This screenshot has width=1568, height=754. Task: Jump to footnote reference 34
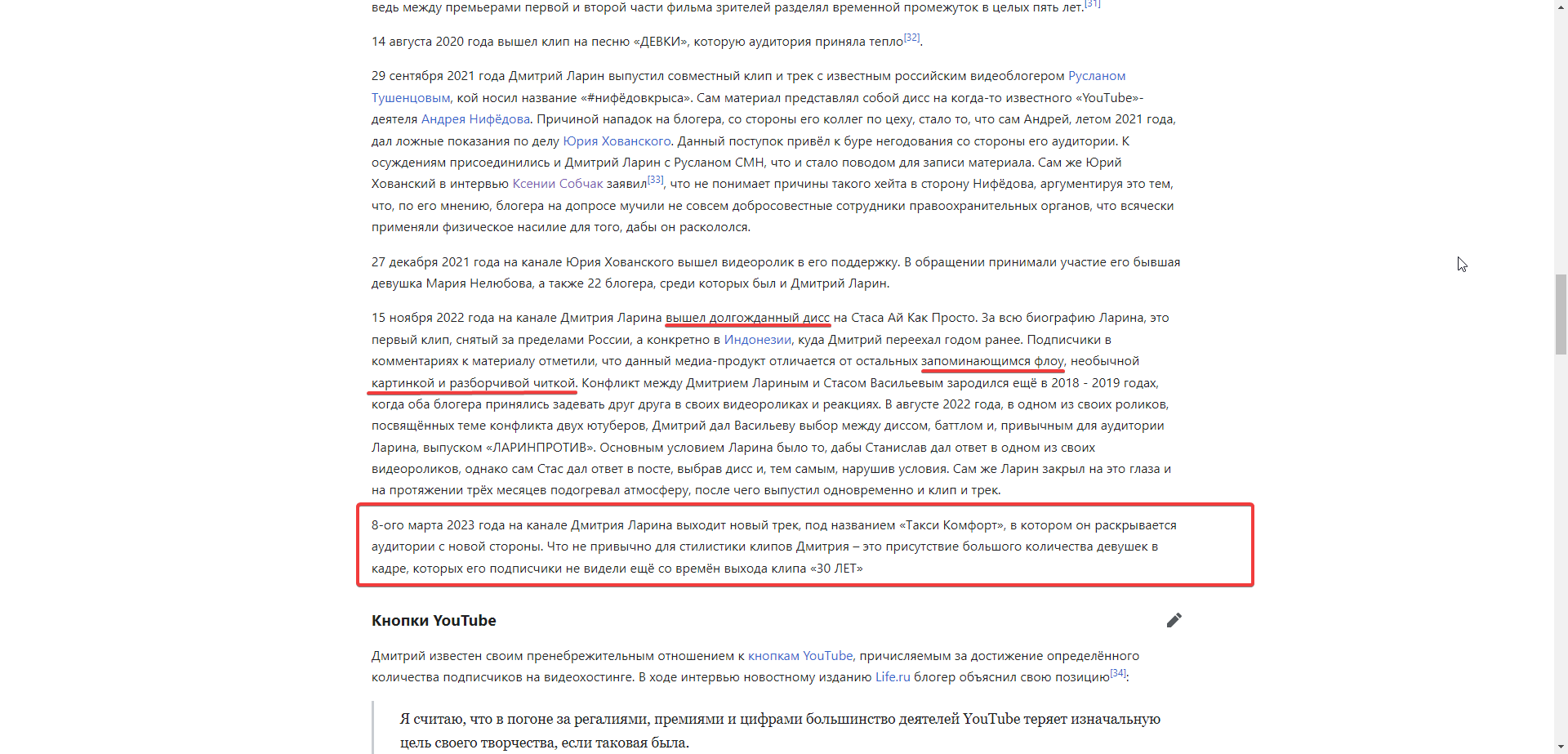(1118, 673)
